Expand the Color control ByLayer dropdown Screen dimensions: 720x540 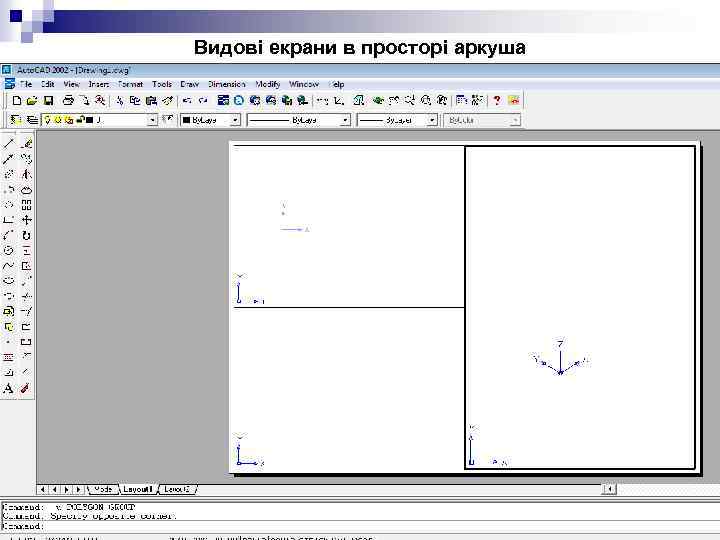pyautogui.click(x=235, y=120)
